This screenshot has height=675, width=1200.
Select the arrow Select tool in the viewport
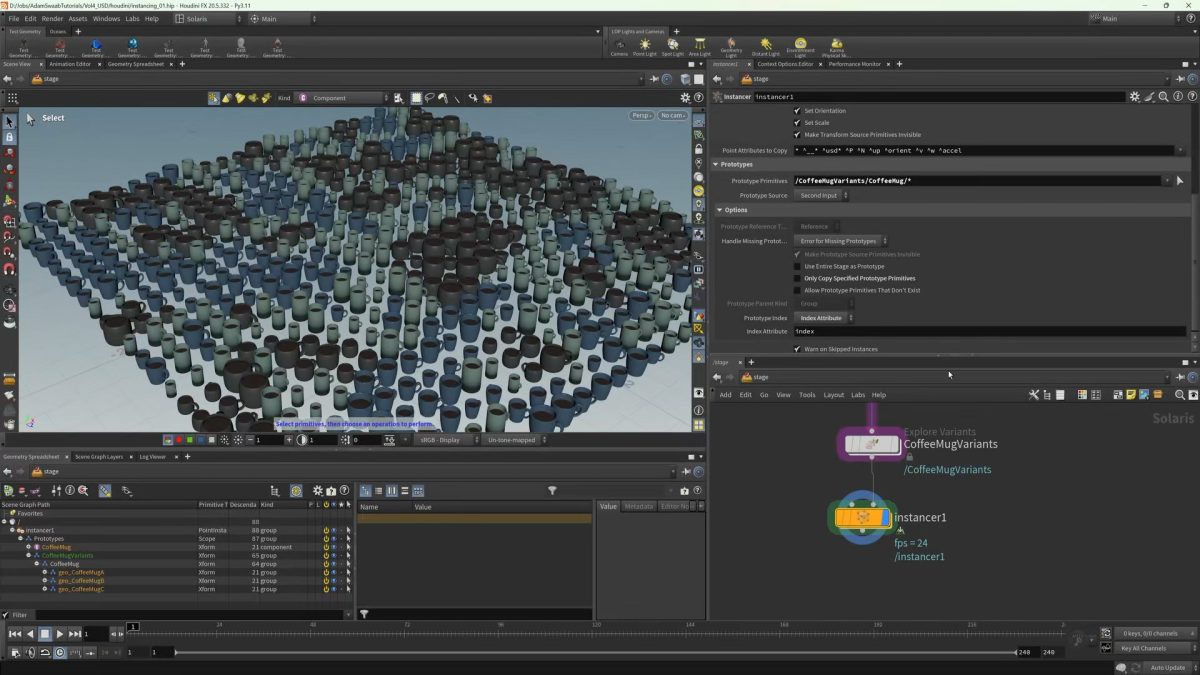[x=10, y=119]
